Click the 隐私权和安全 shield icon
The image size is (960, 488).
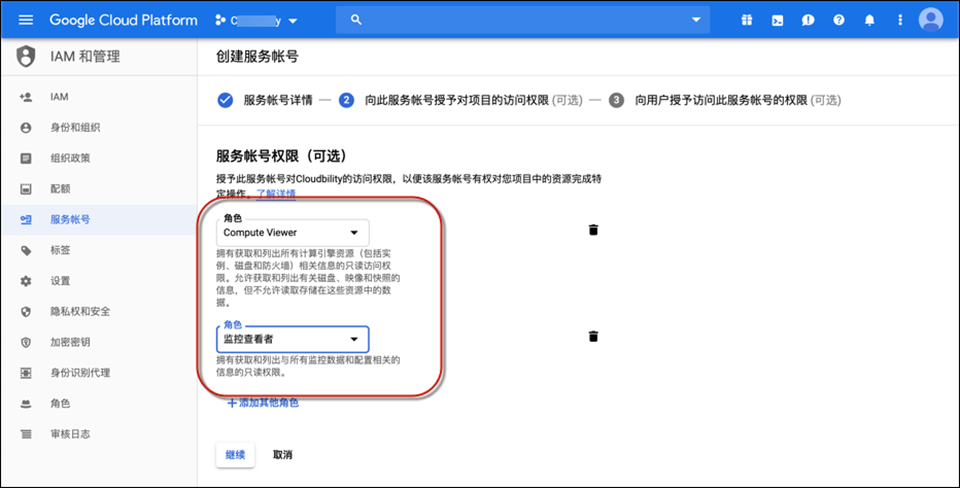pyautogui.click(x=26, y=311)
